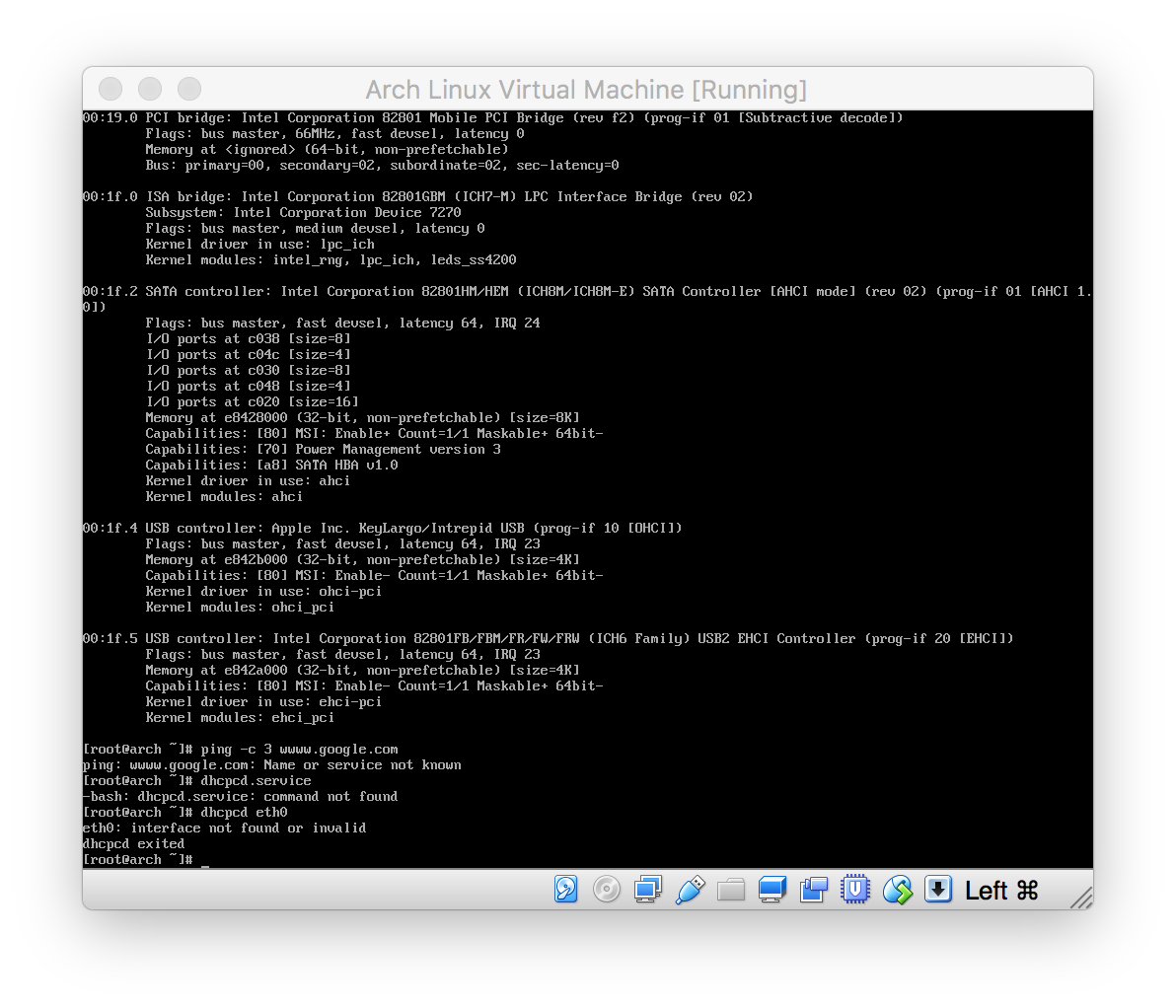Click the '00:1f.4 USB controller' Apple line
The image size is (1176, 1008).
tap(383, 528)
